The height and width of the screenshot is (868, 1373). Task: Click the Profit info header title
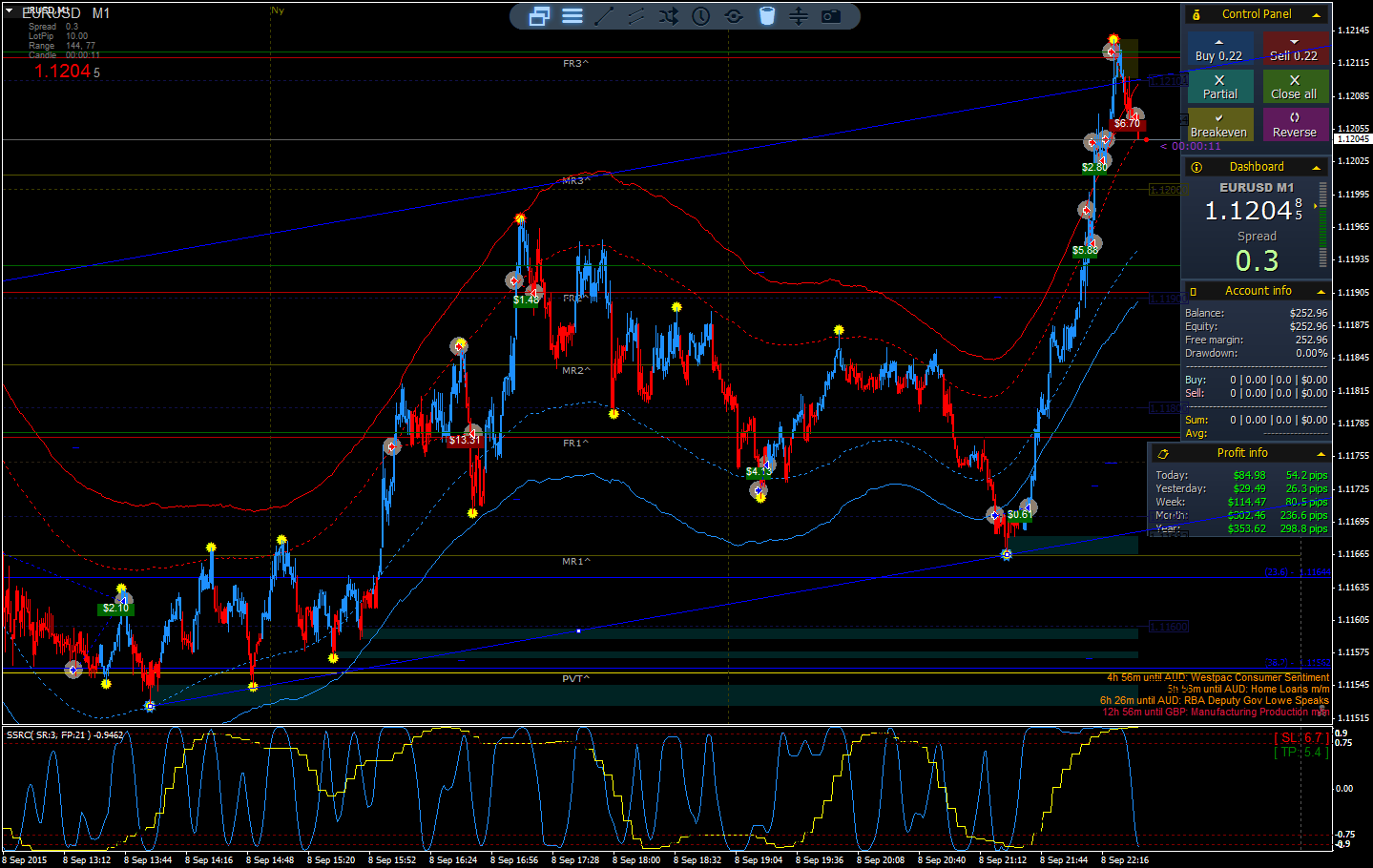pos(1242,453)
